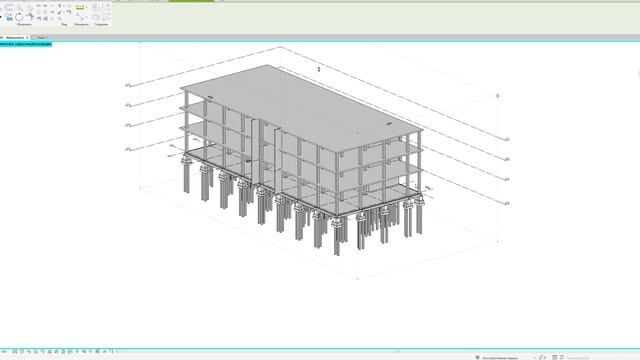
Task: Toggle Shadows in the view control bar
Action: click(x=36, y=351)
